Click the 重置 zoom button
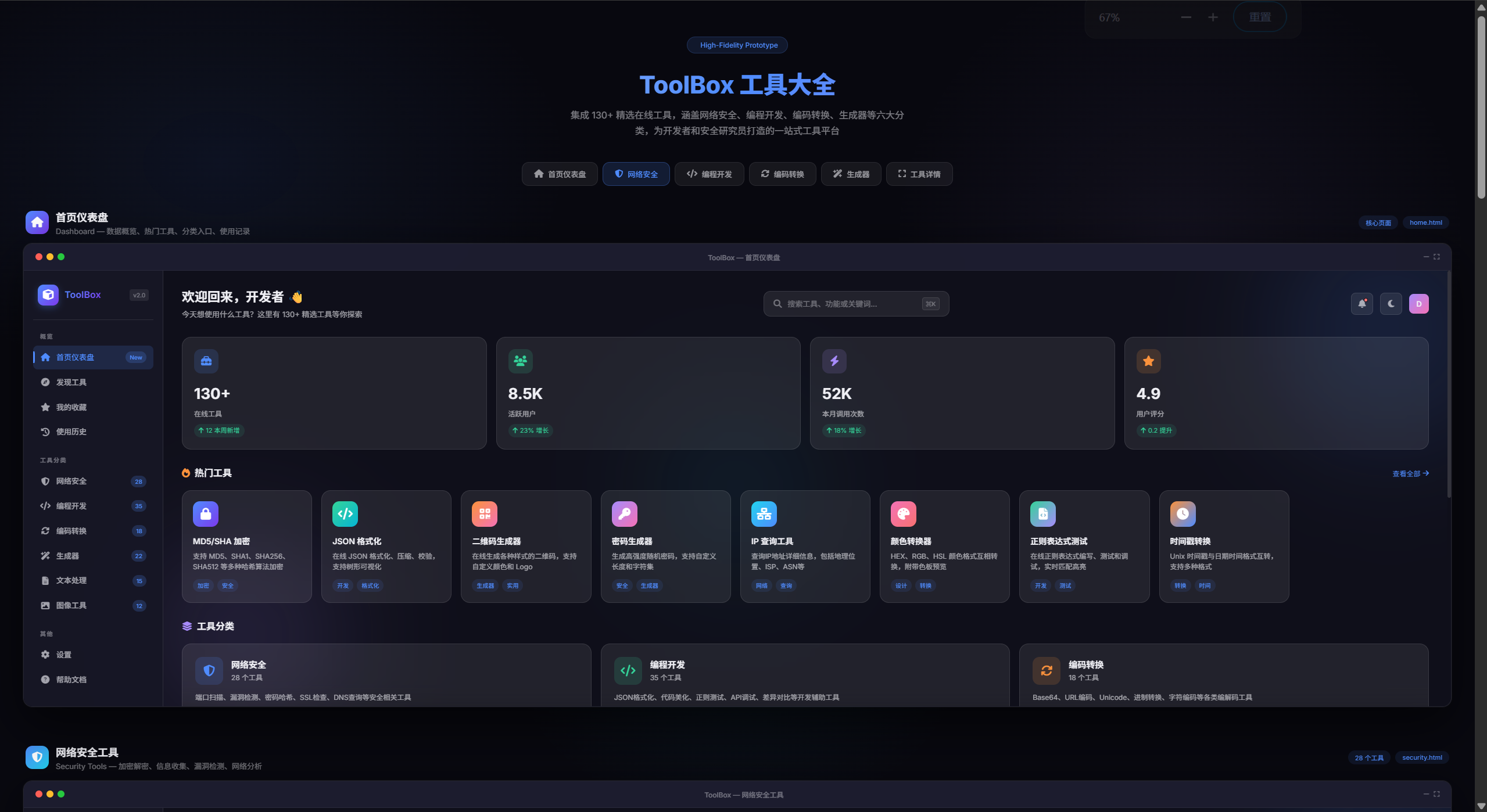 pos(1260,17)
